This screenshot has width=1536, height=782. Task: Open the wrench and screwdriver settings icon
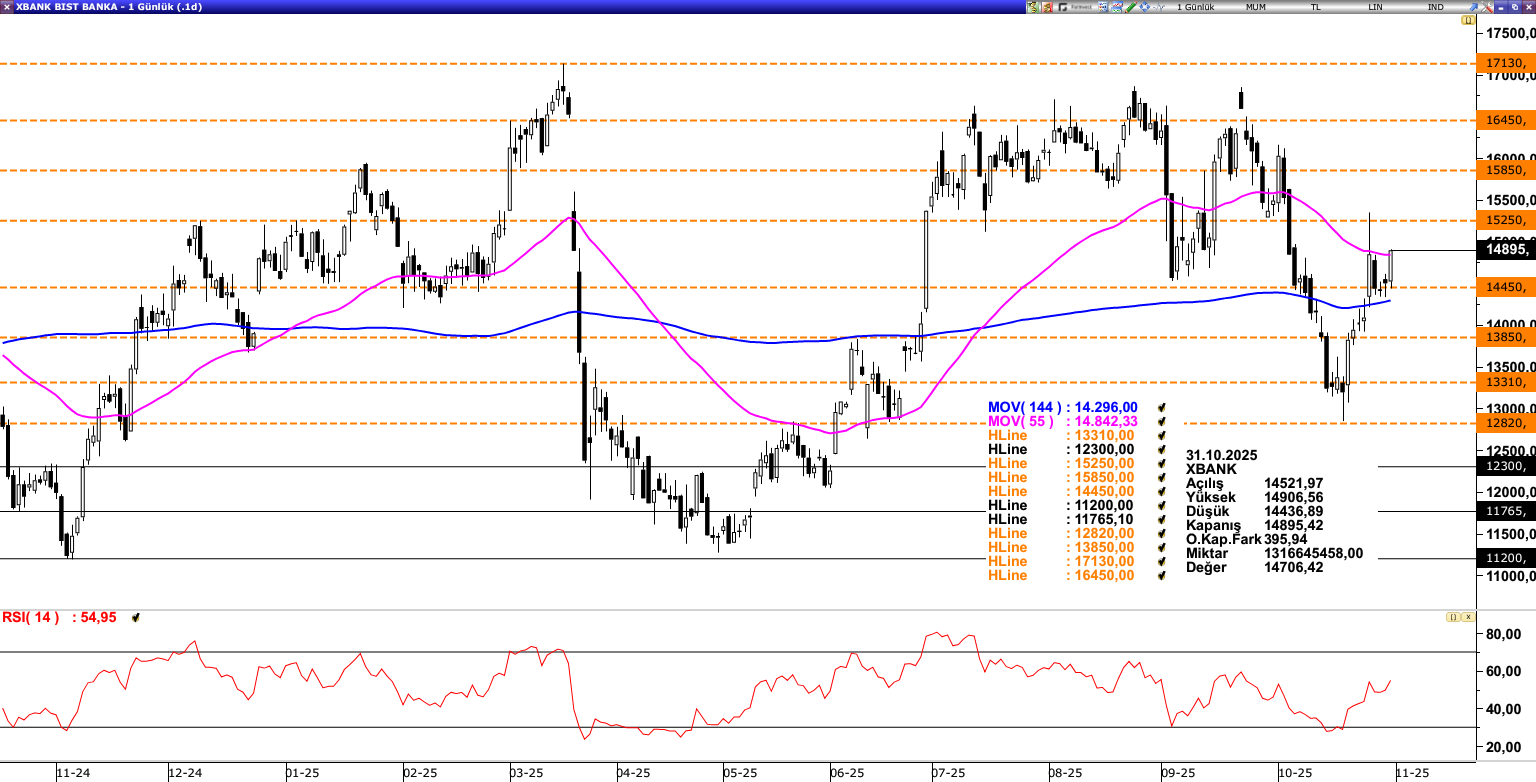pos(1487,7)
